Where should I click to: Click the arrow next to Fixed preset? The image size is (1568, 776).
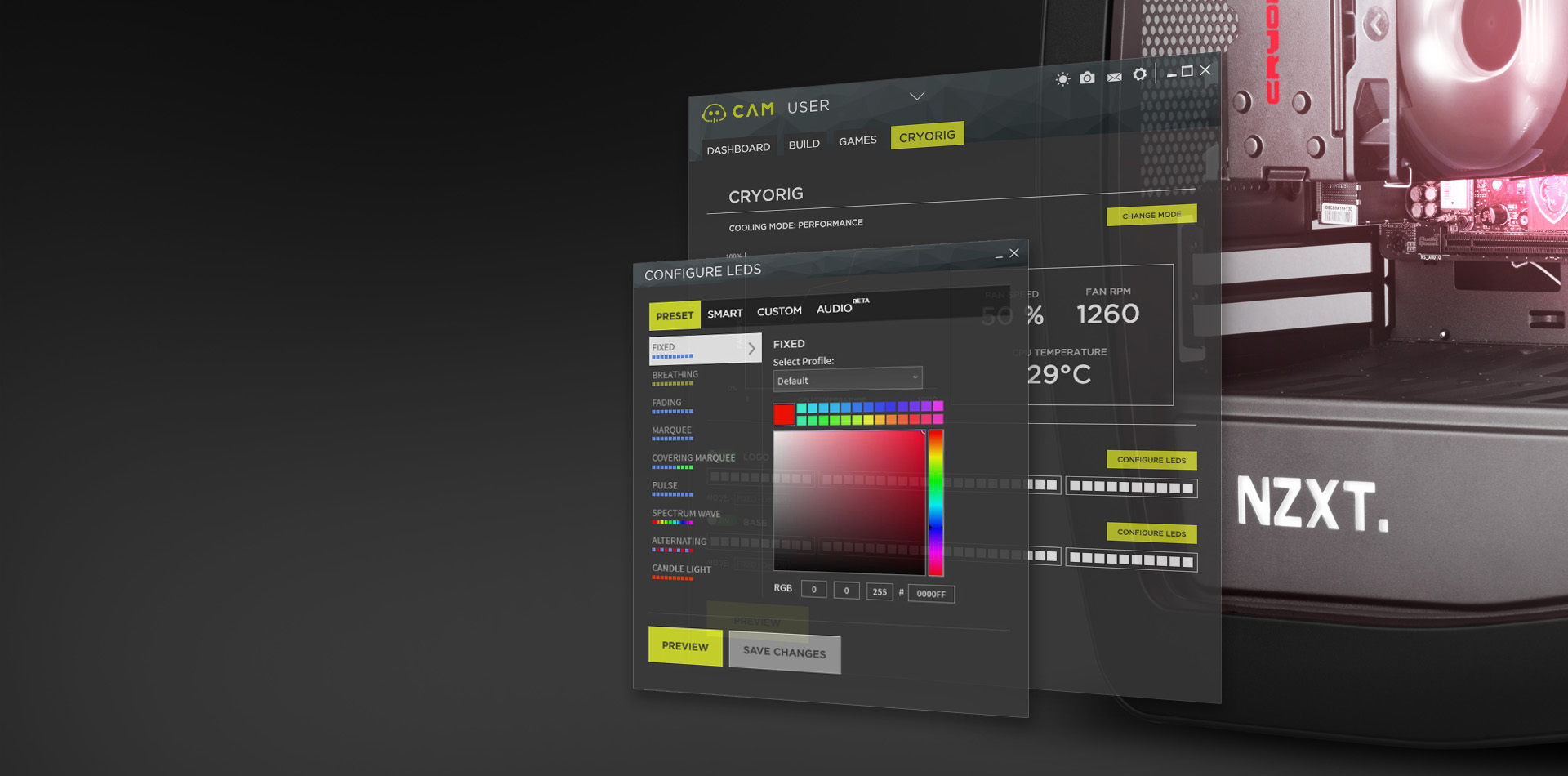coord(751,348)
